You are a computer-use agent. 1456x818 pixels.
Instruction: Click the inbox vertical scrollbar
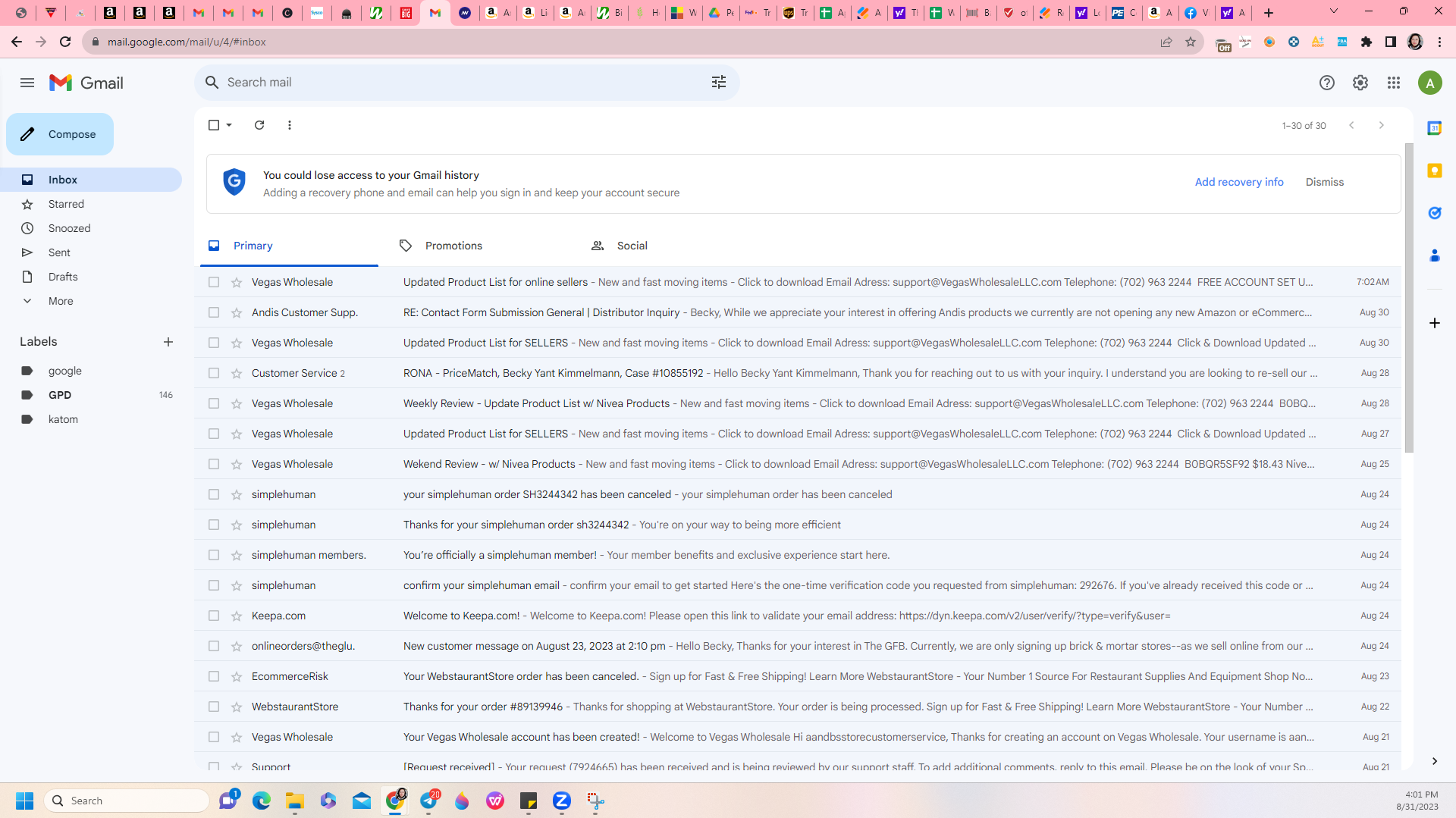1409,297
